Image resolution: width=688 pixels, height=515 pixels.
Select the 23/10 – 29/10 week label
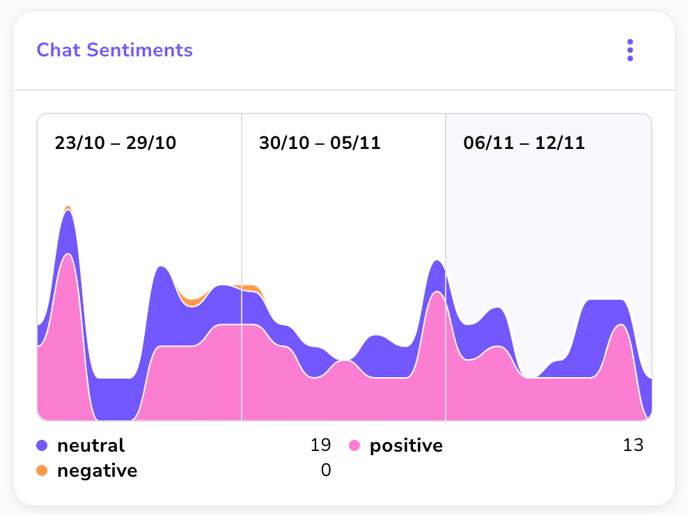[x=115, y=143]
